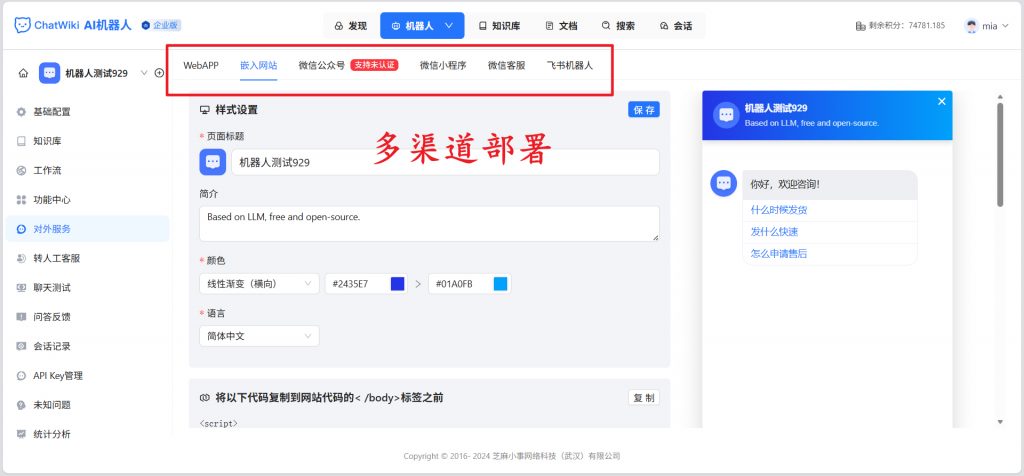This screenshot has width=1024, height=476.
Task: Click the 聊天测试 sidebar icon
Action: 21,288
